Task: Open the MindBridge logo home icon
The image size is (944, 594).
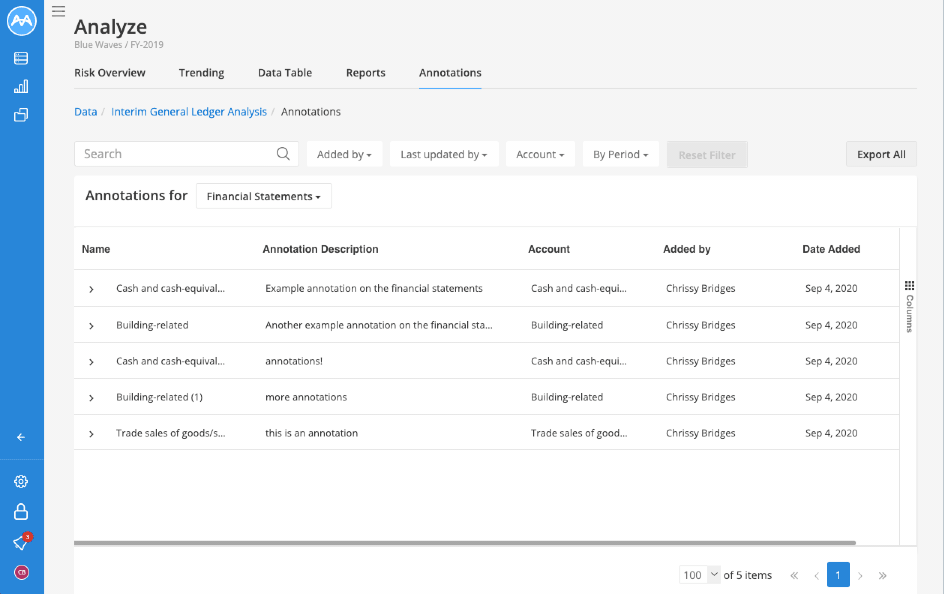Action: pyautogui.click(x=21, y=20)
